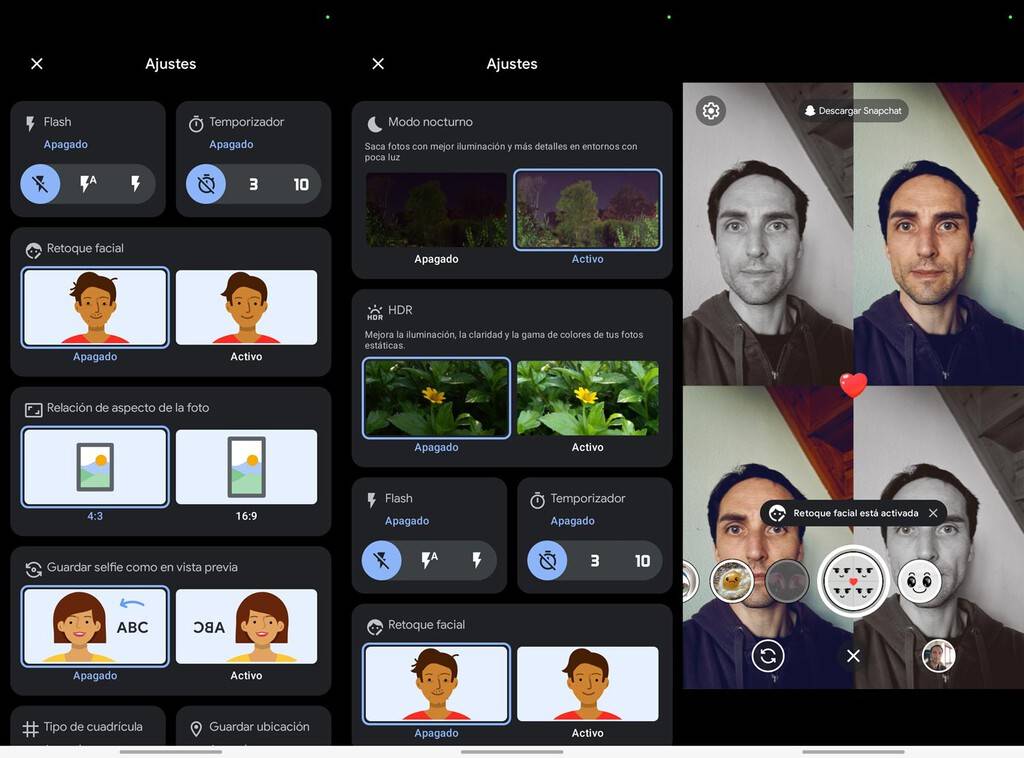Screen dimensions: 1024x758
Task: Close the left Ajustes screen with X
Action: [37, 63]
